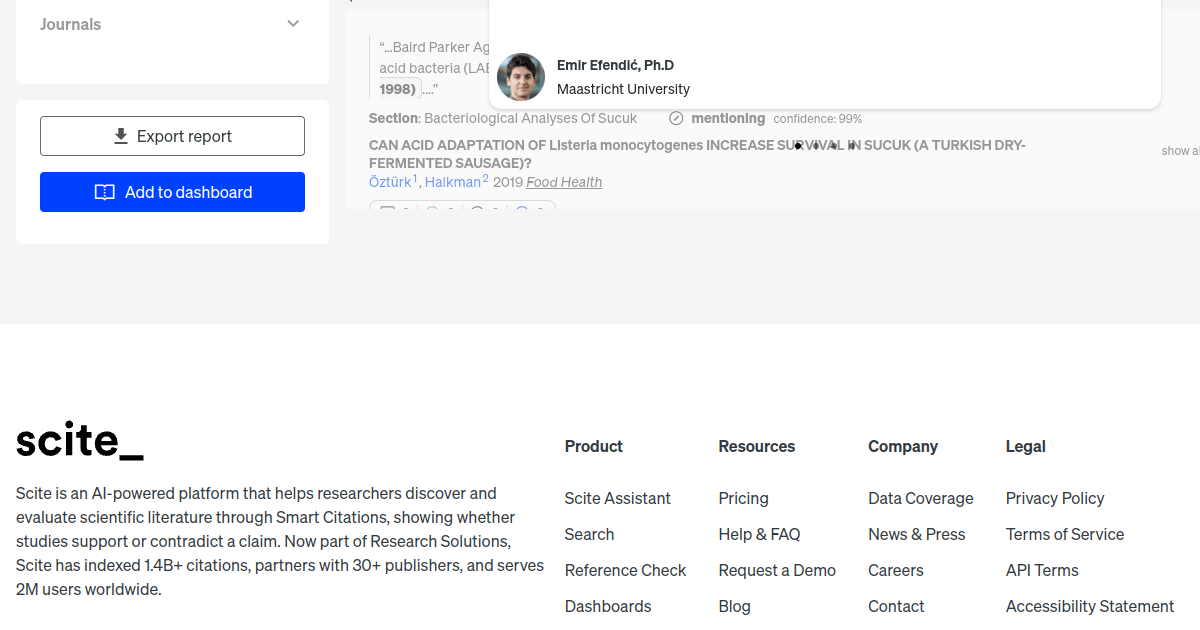This screenshot has height=630, width=1200.
Task: Open the Pricing page link
Action: click(x=743, y=498)
